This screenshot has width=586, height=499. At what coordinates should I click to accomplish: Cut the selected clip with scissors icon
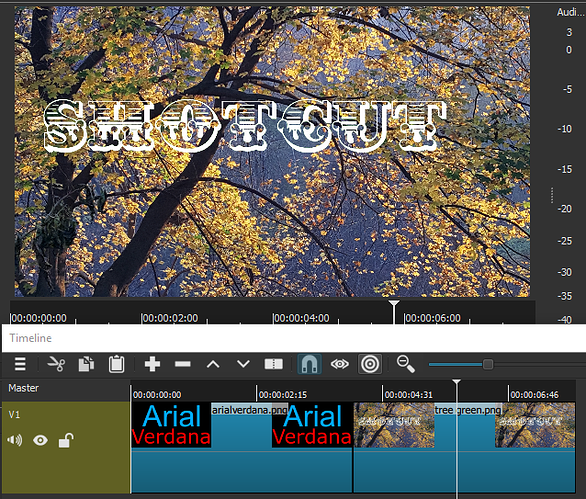point(56,364)
